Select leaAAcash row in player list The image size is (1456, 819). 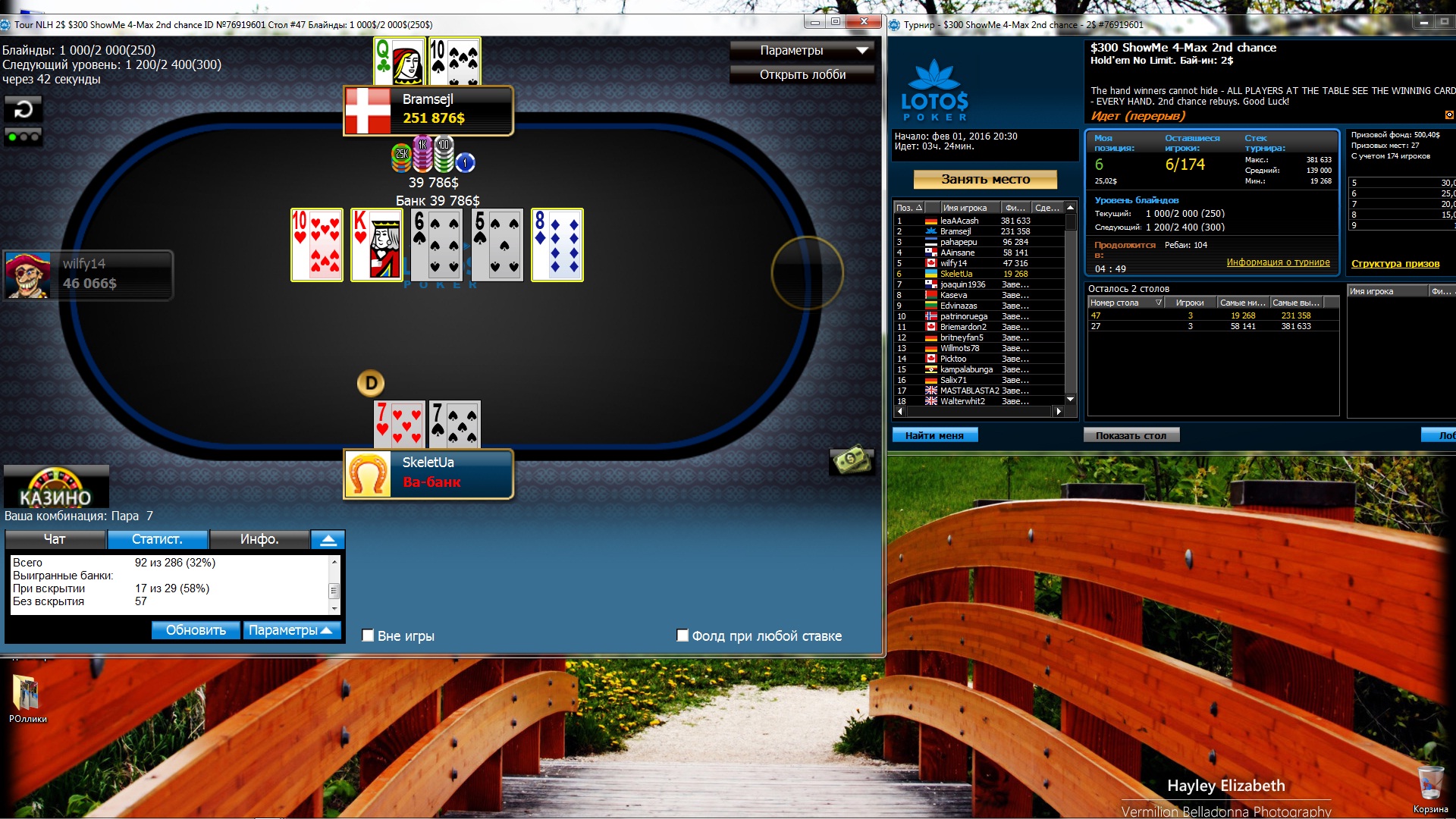pos(979,221)
